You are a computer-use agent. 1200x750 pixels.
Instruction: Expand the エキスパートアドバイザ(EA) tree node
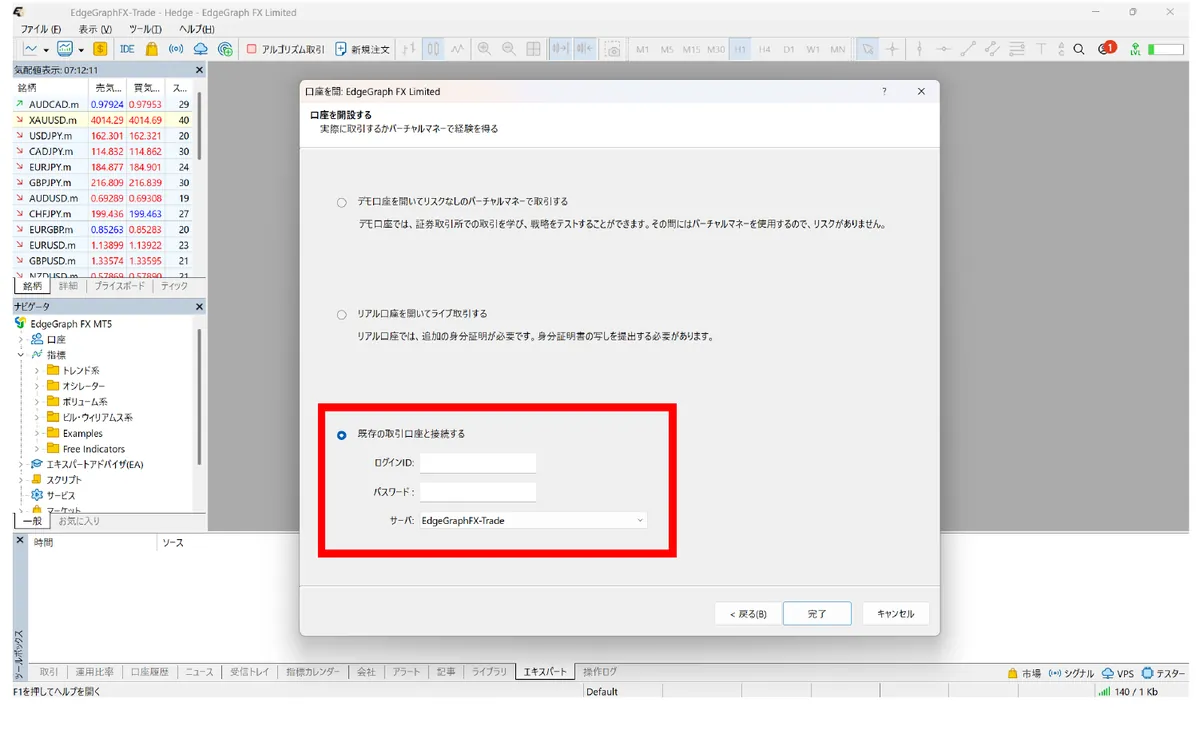pyautogui.click(x=21, y=464)
